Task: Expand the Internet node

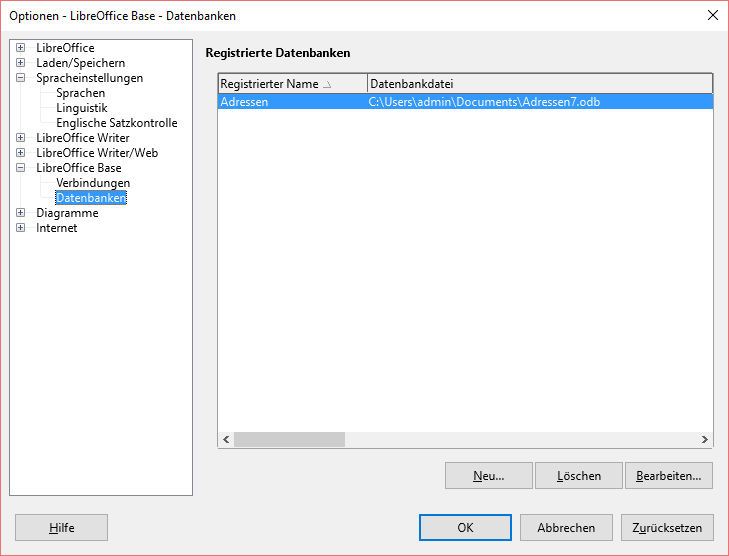Action: (x=20, y=227)
